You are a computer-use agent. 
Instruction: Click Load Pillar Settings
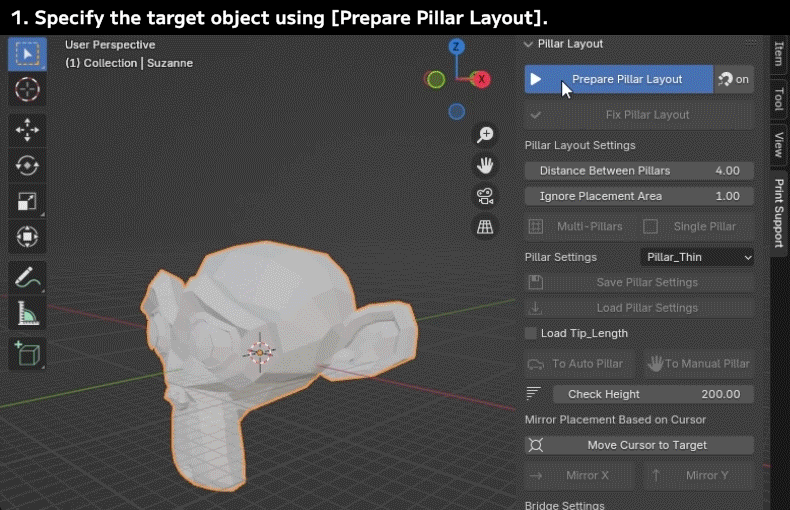coord(639,308)
